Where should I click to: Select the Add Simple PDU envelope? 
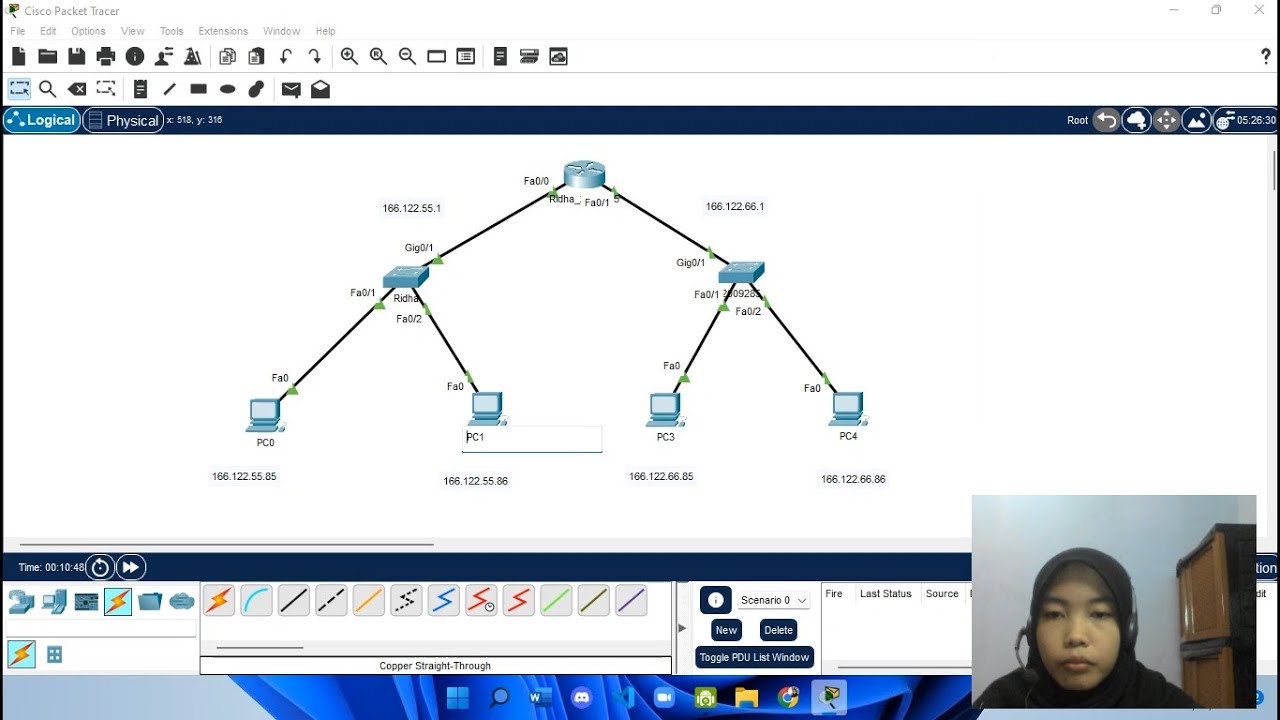291,89
